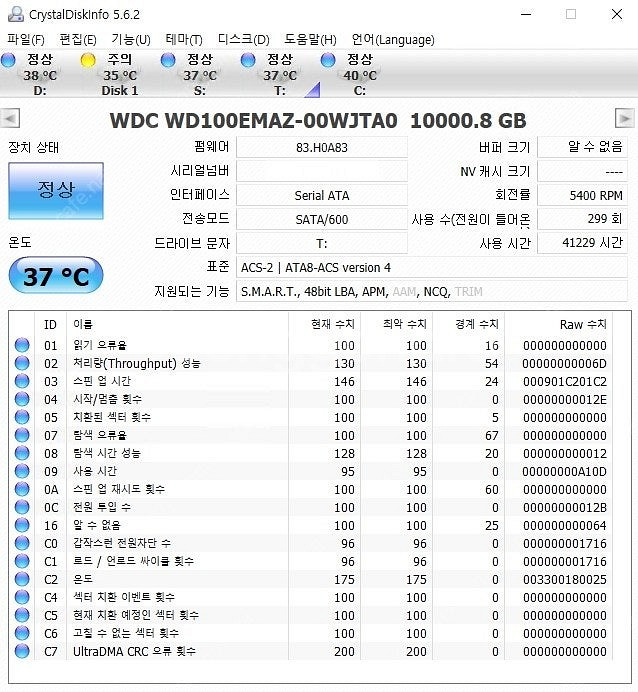Viewport: 638px width, 692px height.
Task: Select raw value 00000000006D
Action: 565,363
